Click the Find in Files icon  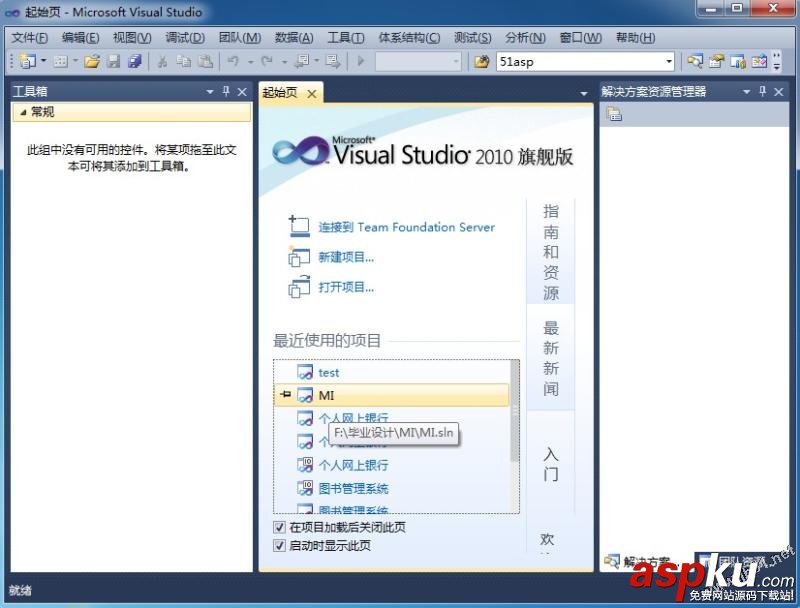click(482, 62)
